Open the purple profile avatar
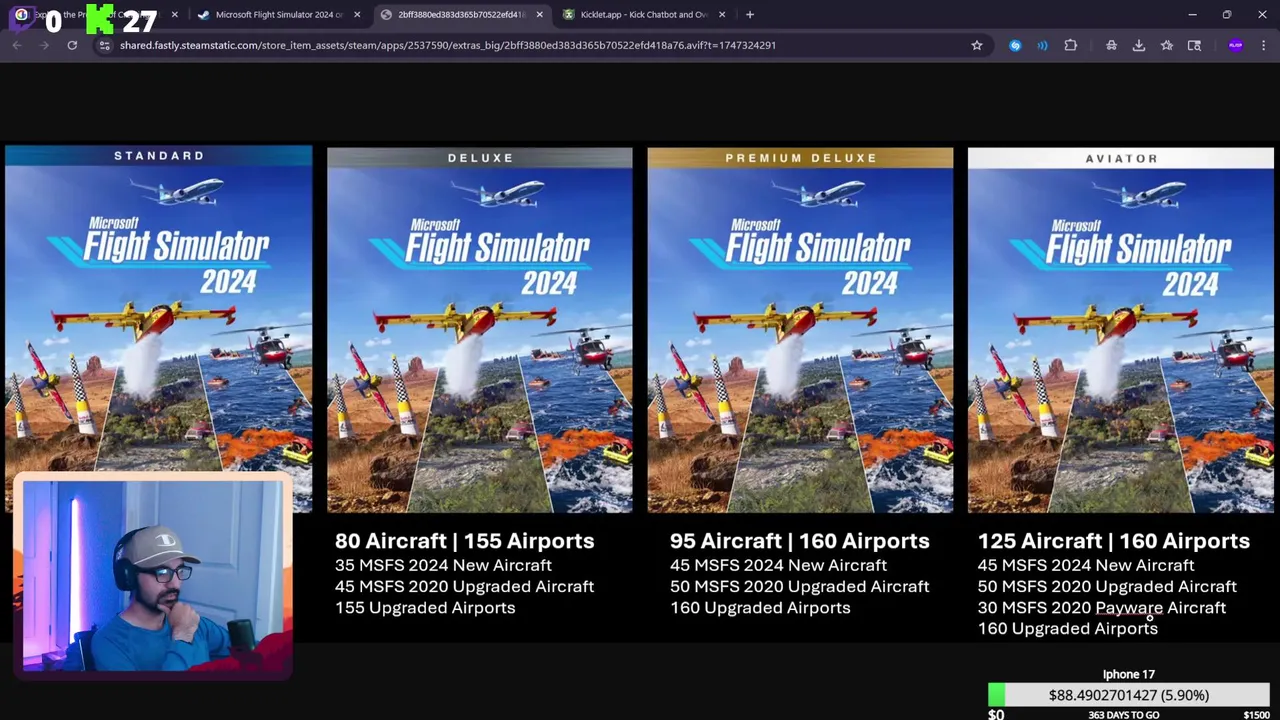The height and width of the screenshot is (720, 1280). (x=1236, y=45)
